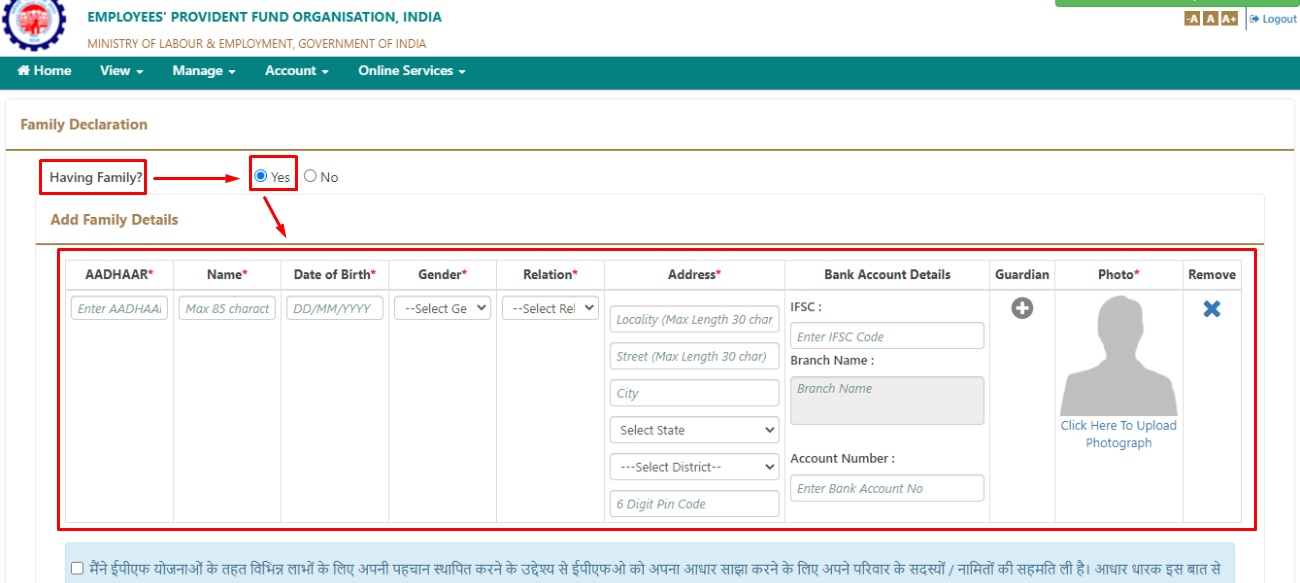Select Yes for Having Family

(261, 176)
